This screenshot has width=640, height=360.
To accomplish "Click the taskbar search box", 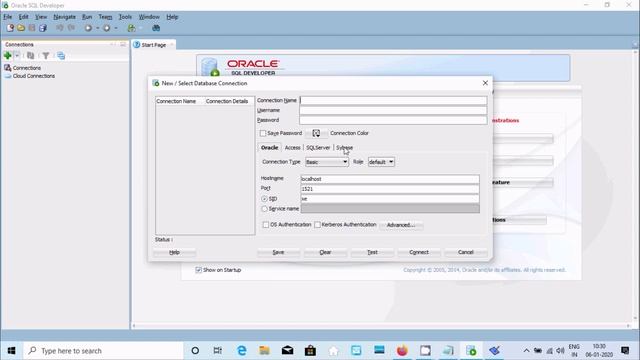I will click(104, 351).
